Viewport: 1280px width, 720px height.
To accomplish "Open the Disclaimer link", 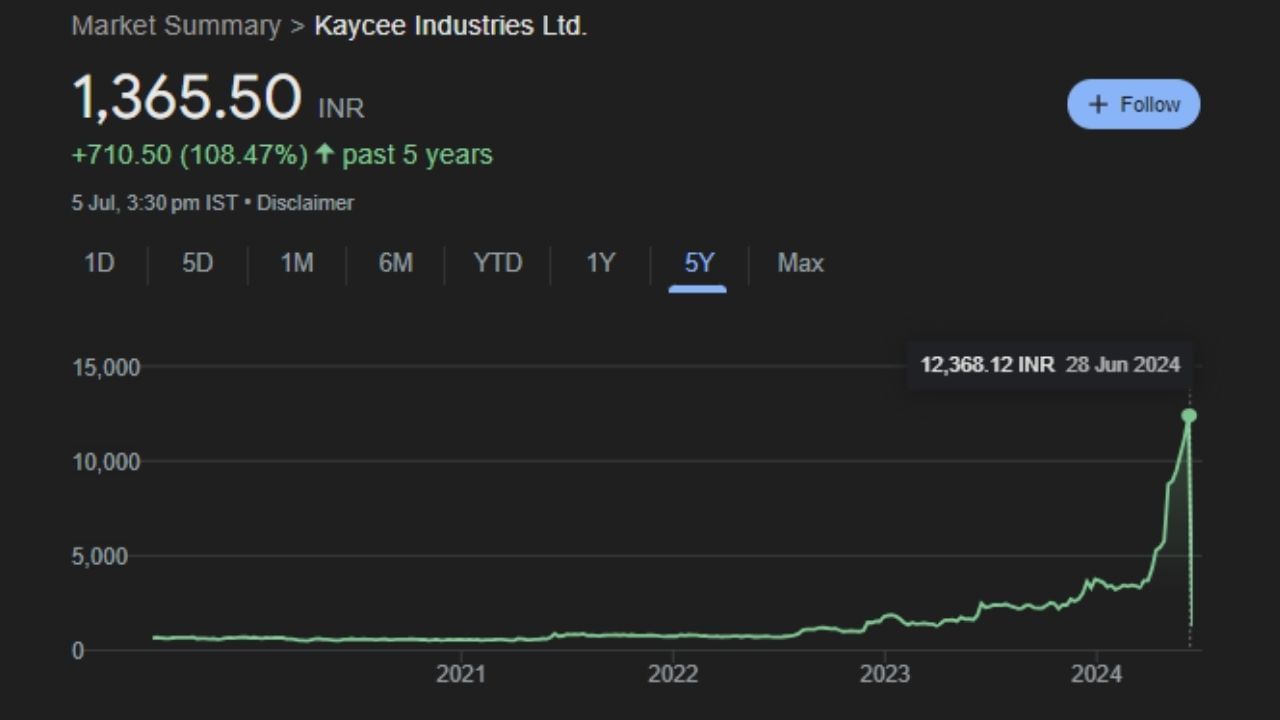I will 305,203.
